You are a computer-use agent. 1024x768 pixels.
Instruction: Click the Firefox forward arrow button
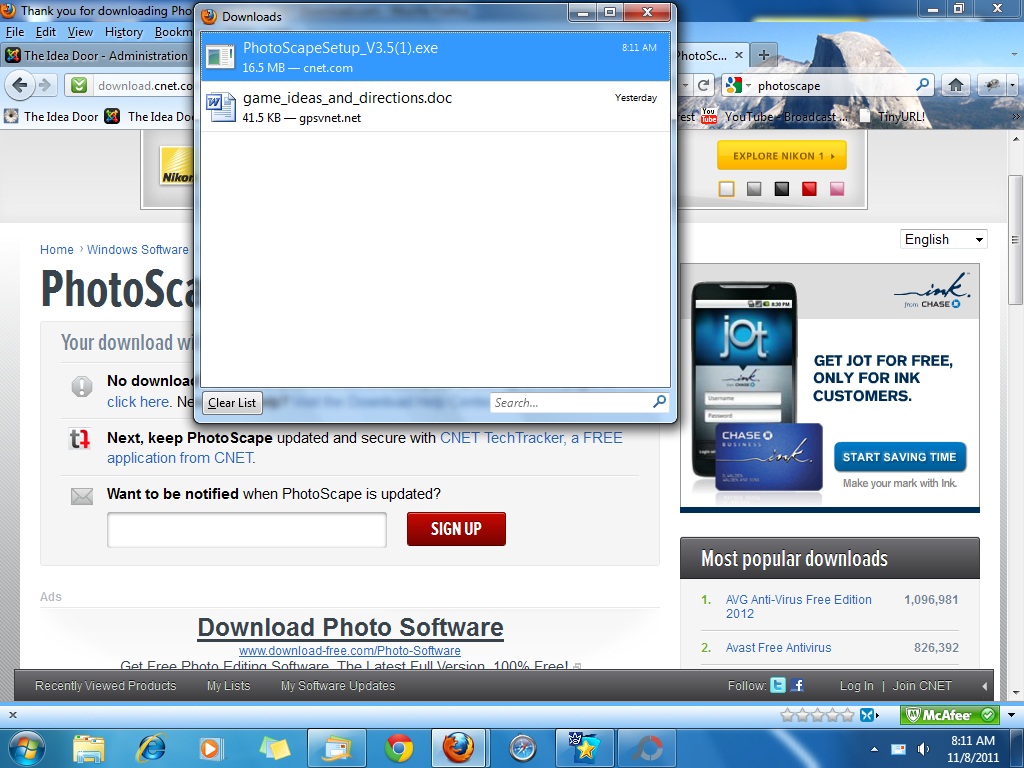coord(45,85)
